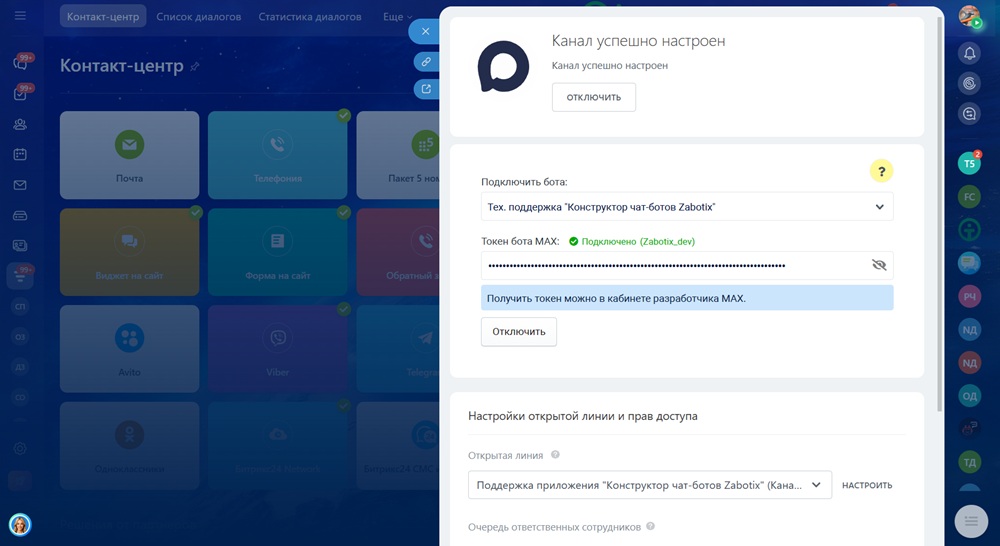The height and width of the screenshot is (546, 1000).
Task: Open the ОД chat avatar
Action: point(969,395)
